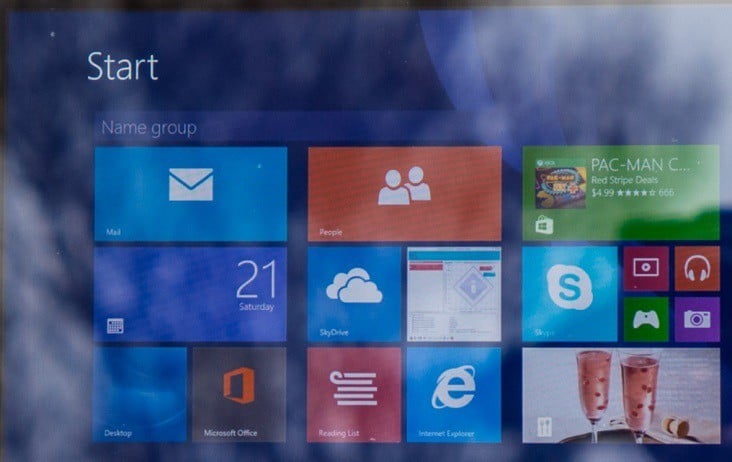Open the Mail tile
The width and height of the screenshot is (732, 462).
(190, 194)
